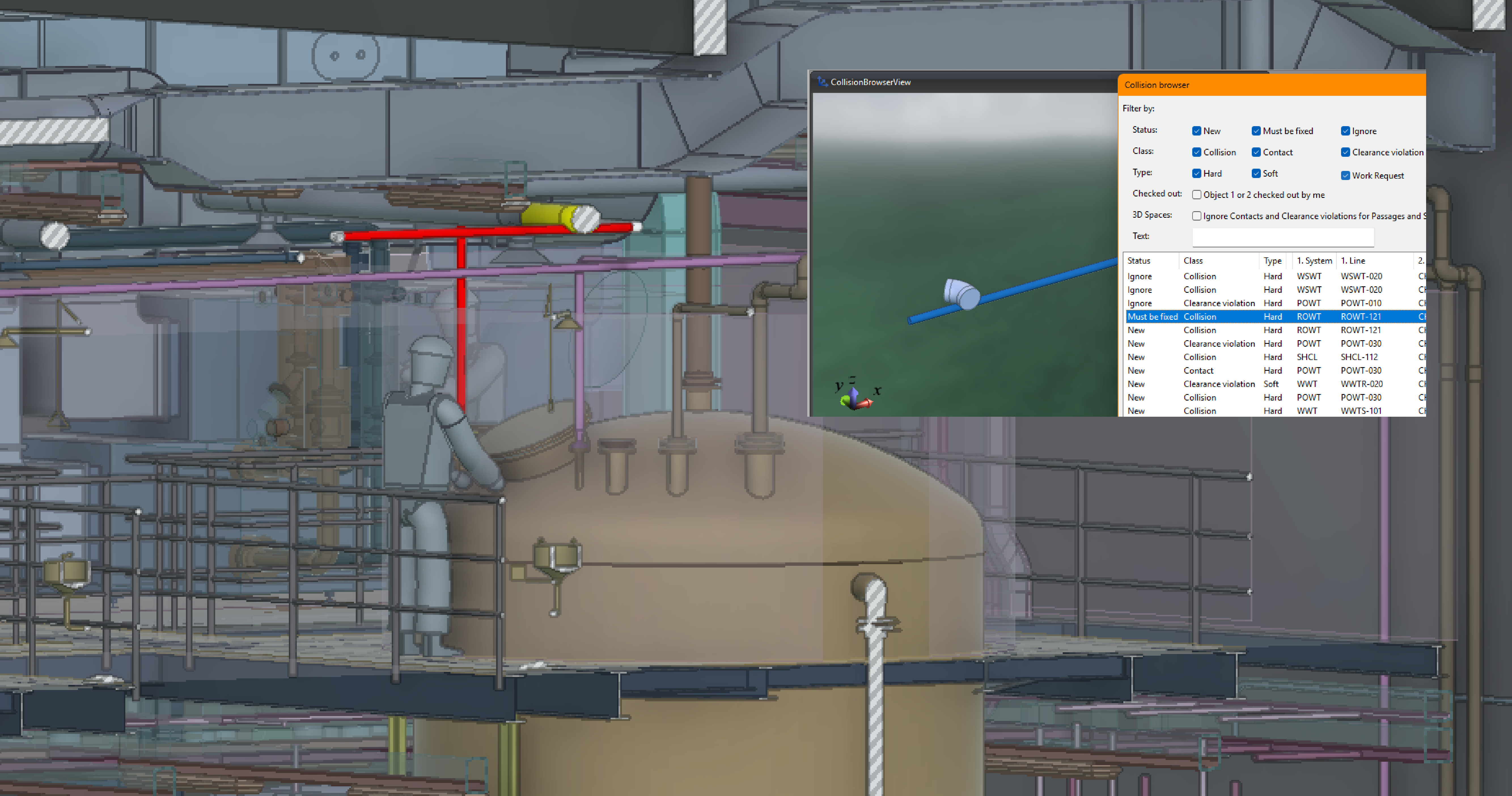Image resolution: width=1512 pixels, height=796 pixels.
Task: Click the CollisionBrowserView title bar icon
Action: [x=822, y=82]
